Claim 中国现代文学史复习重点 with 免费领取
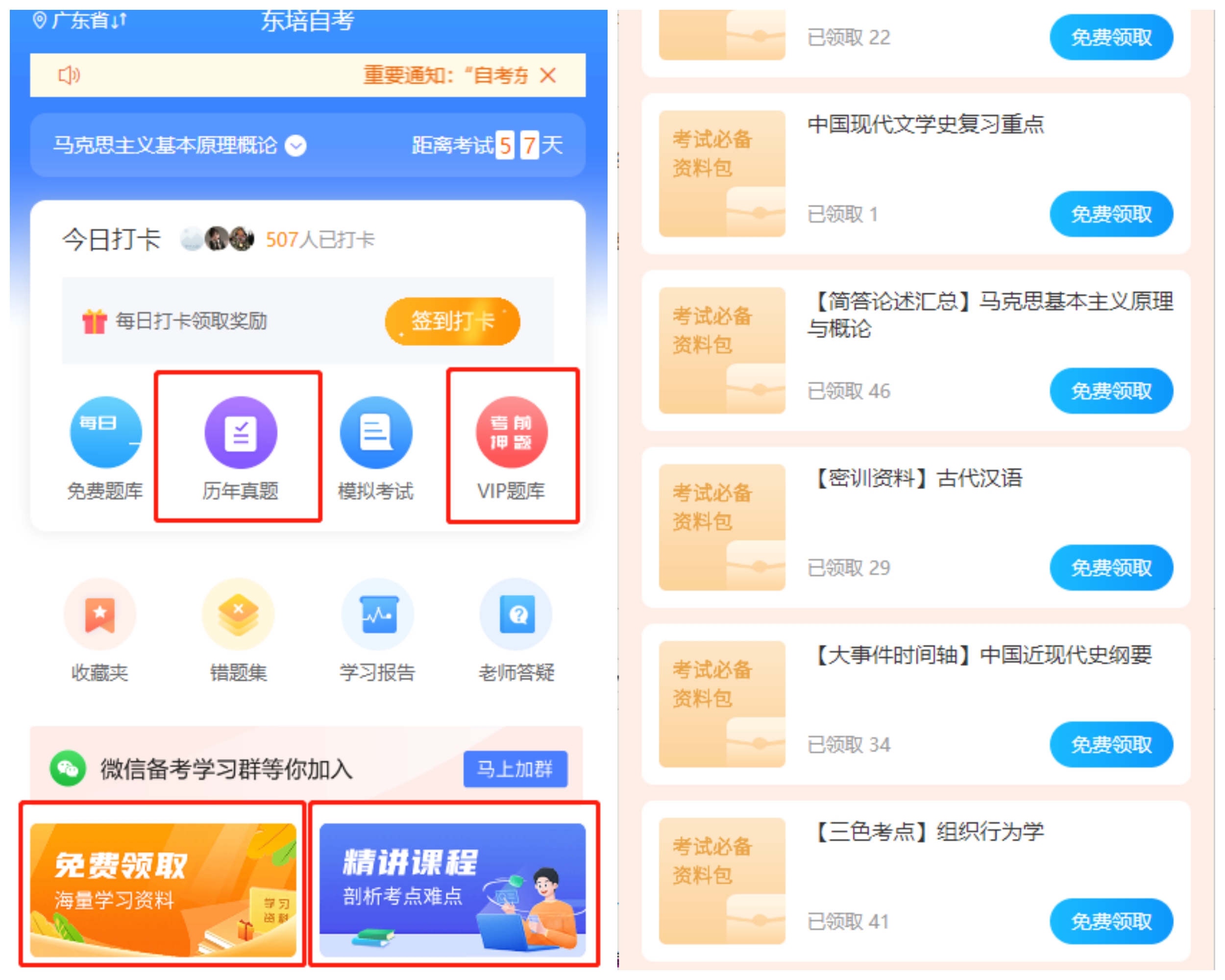 [1111, 214]
